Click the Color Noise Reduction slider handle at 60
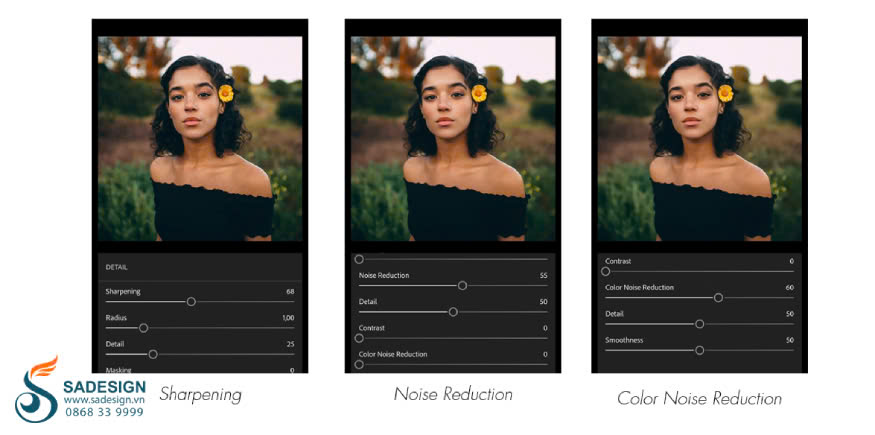 [718, 298]
